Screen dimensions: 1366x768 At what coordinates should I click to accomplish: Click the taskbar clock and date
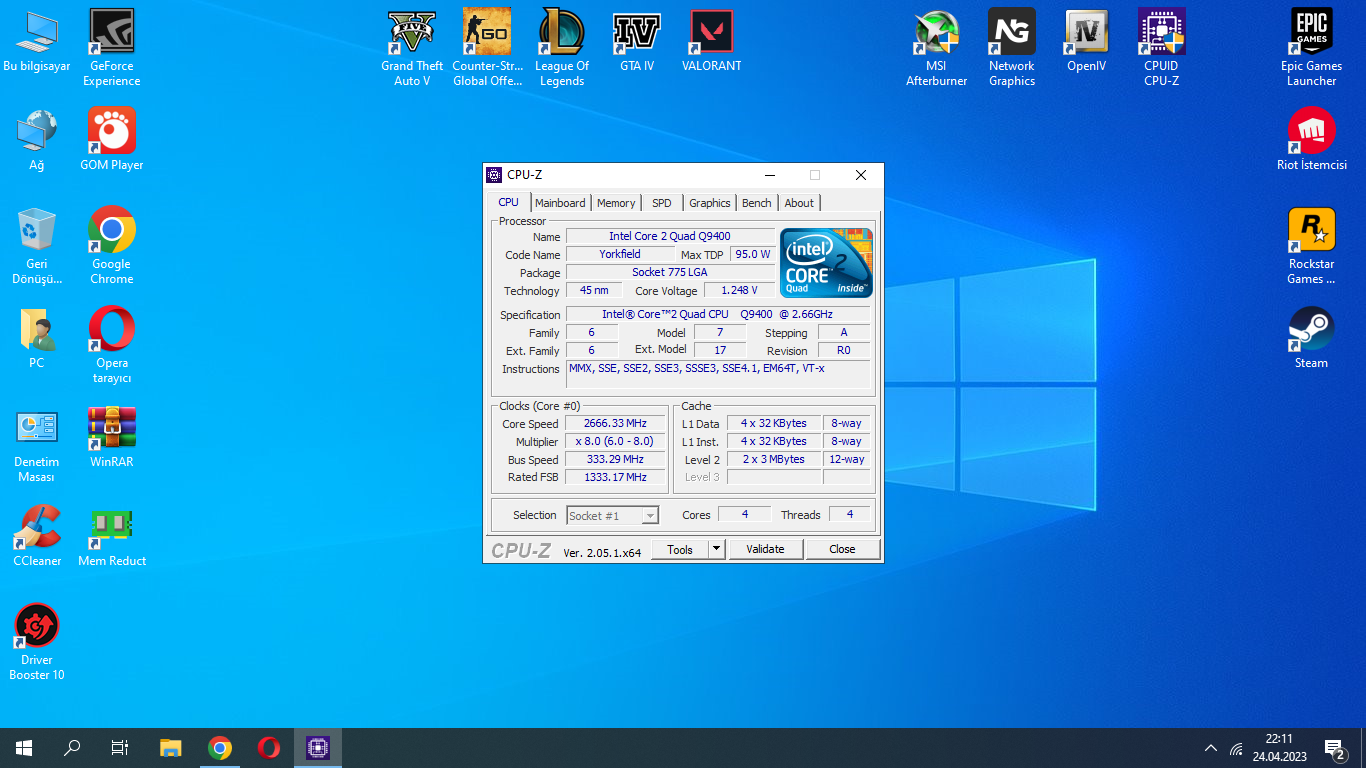pos(1278,748)
